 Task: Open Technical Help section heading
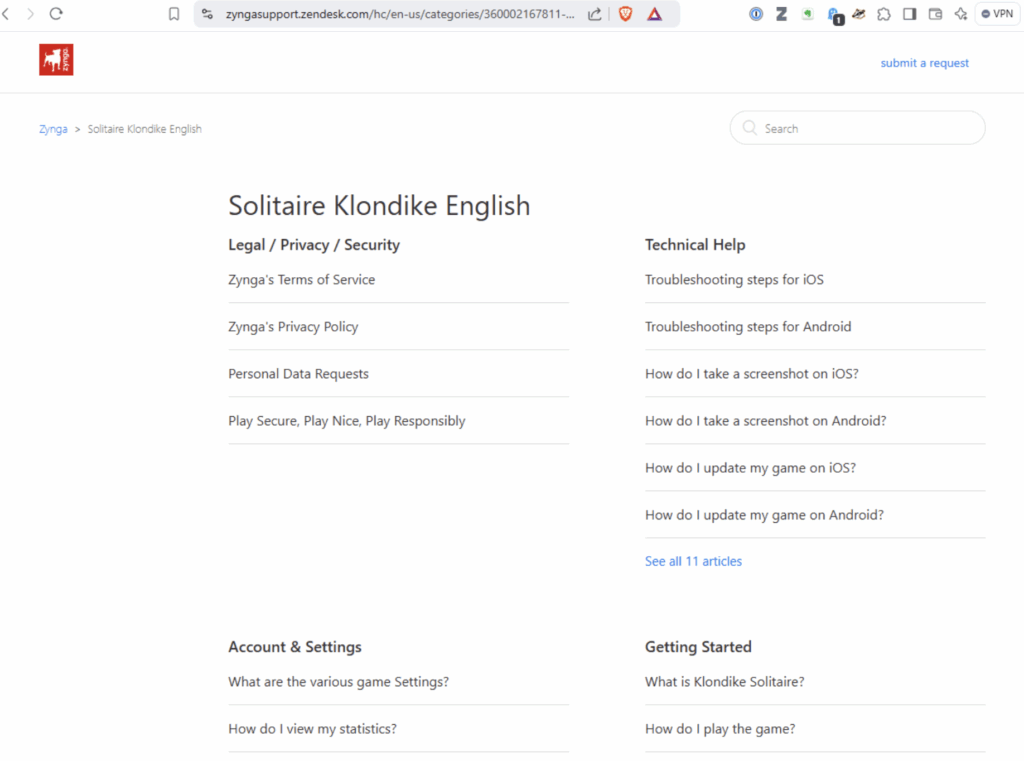695,245
